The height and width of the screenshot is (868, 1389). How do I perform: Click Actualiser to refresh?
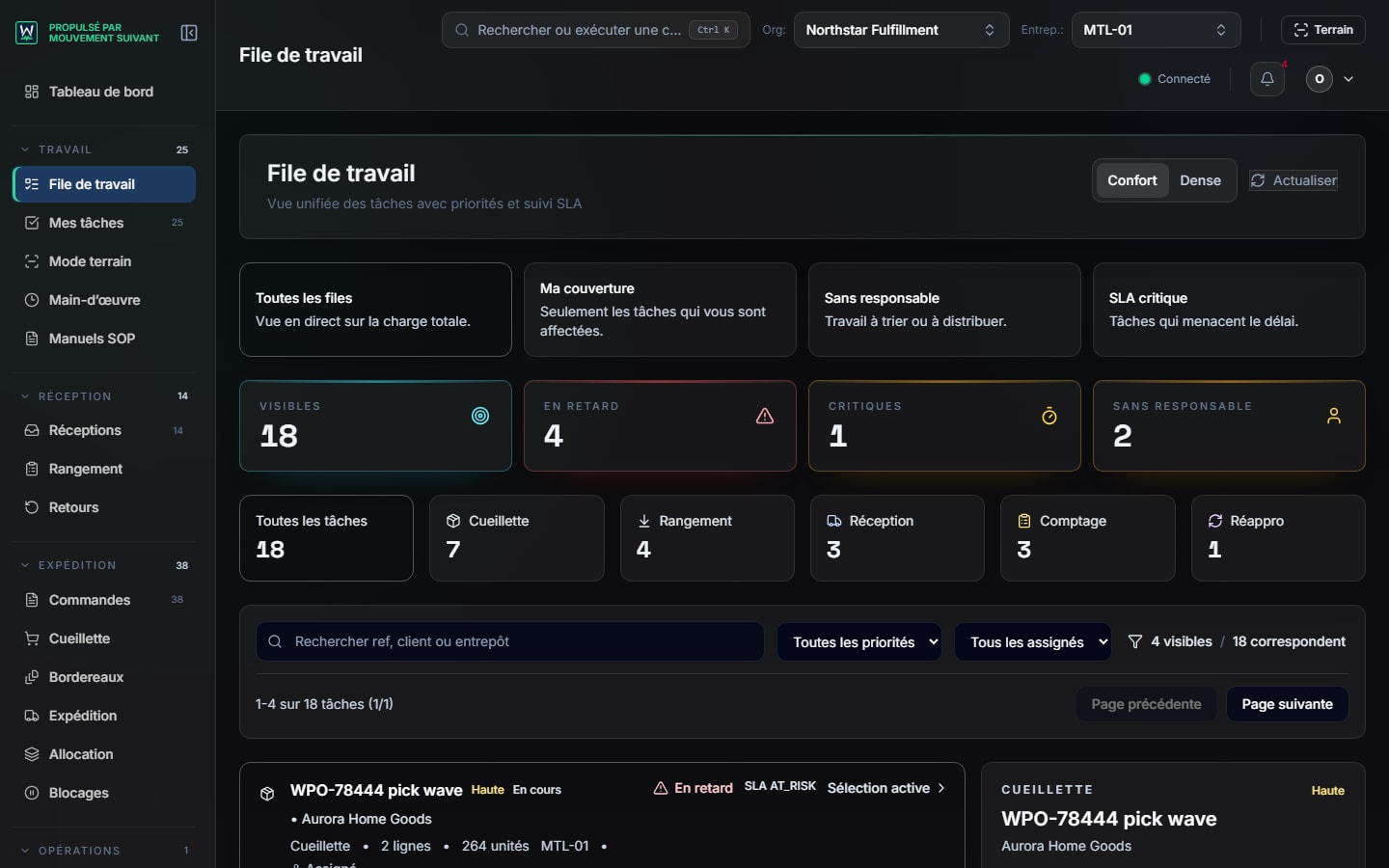pos(1294,180)
